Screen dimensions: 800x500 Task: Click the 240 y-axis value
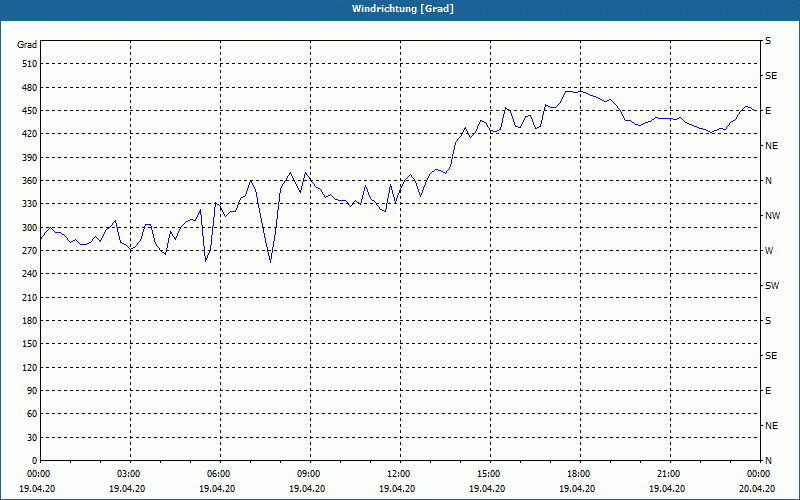pyautogui.click(x=30, y=274)
